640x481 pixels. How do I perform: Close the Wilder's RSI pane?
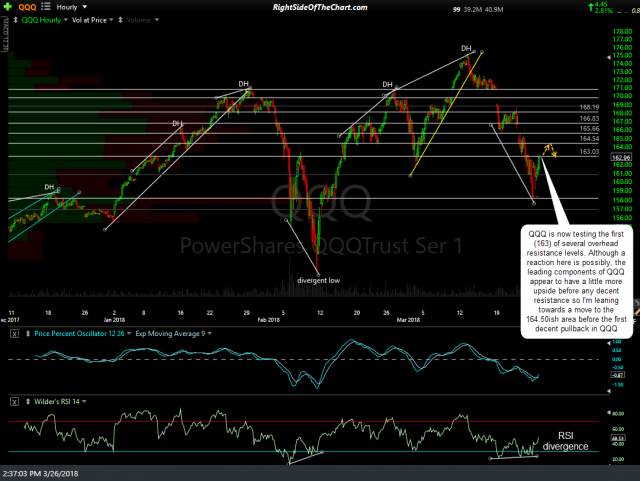coord(14,402)
